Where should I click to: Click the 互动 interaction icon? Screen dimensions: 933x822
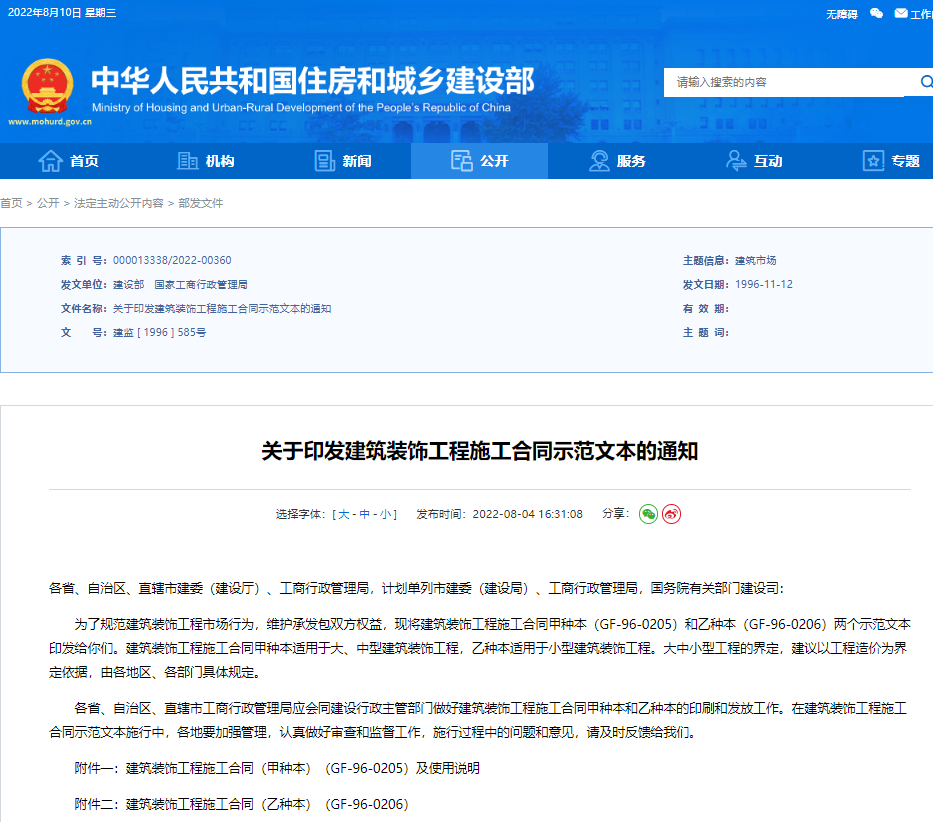tap(736, 160)
